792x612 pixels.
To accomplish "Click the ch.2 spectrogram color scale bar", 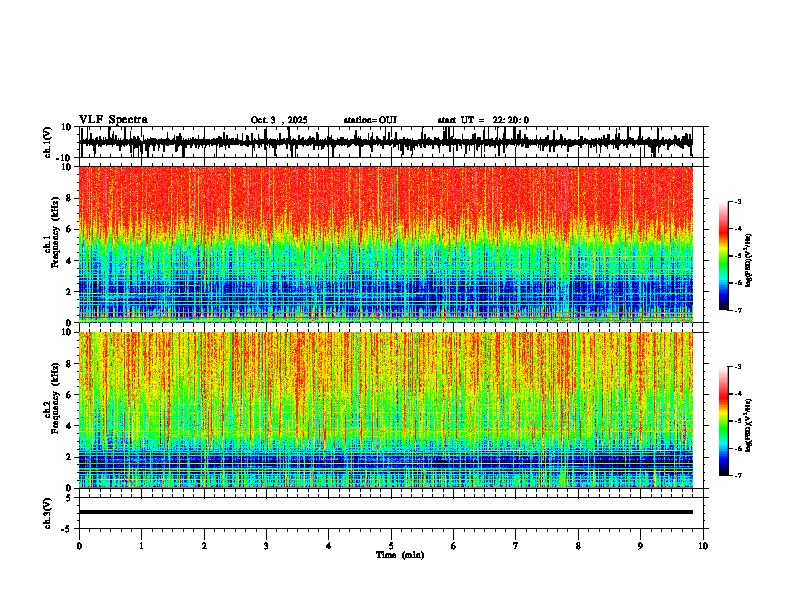I will 724,421.
